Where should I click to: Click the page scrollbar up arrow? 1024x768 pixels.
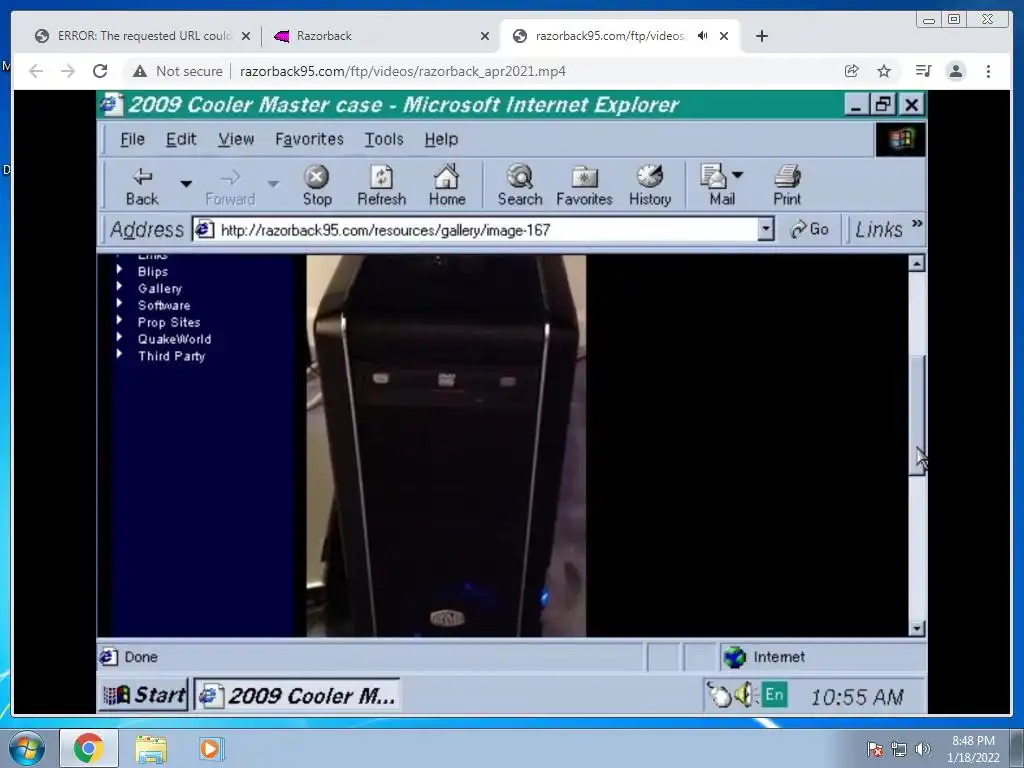tap(917, 263)
